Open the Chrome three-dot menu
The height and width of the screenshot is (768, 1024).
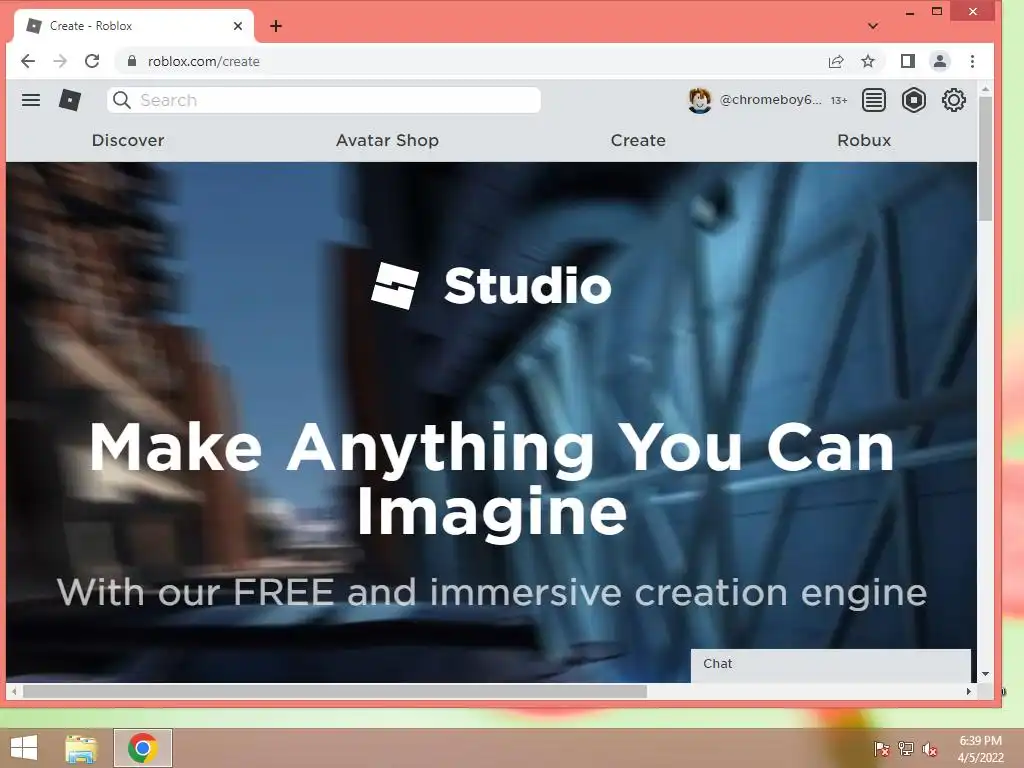972,61
